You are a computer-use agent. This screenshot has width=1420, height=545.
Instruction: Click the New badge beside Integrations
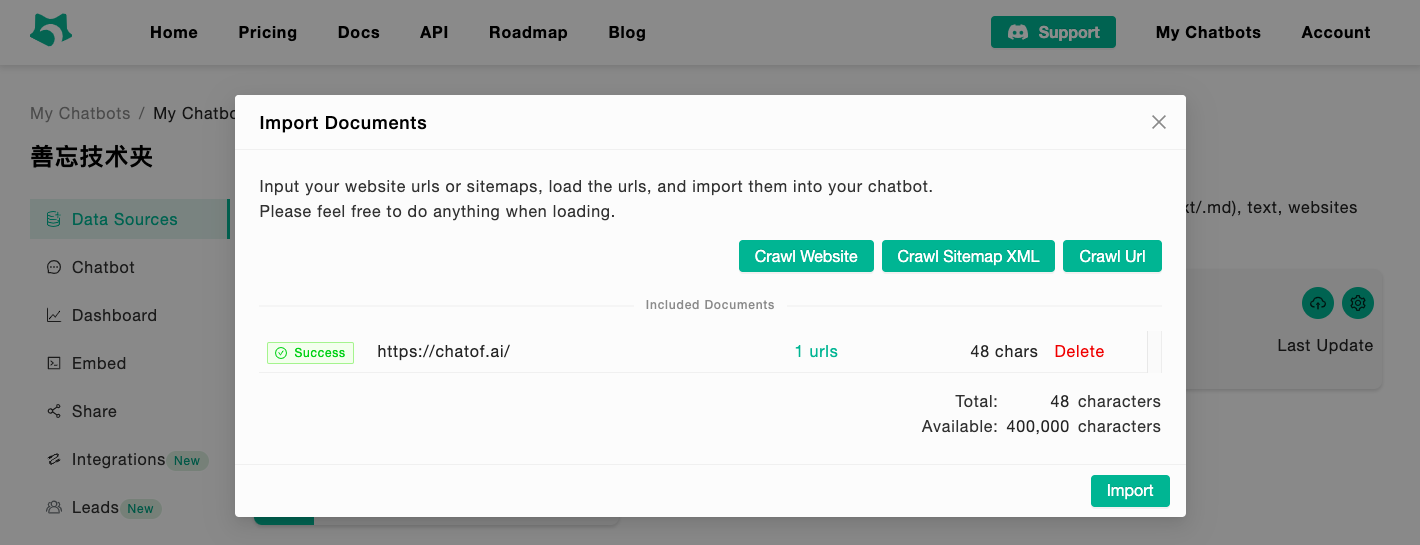[x=187, y=461]
